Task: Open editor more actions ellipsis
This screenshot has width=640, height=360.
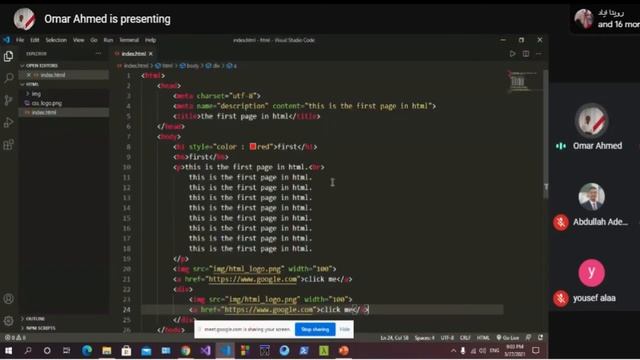Action: pos(539,53)
